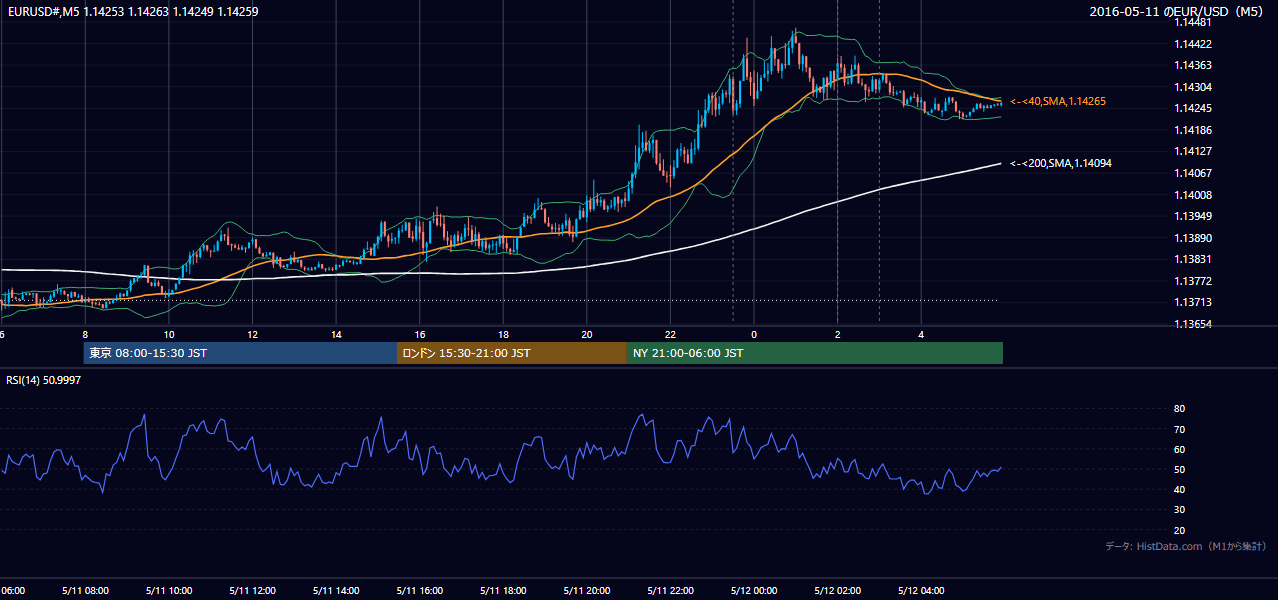Click the 5/12 02:00 time axis label
Viewport: 1278px width, 600px height.
837,590
